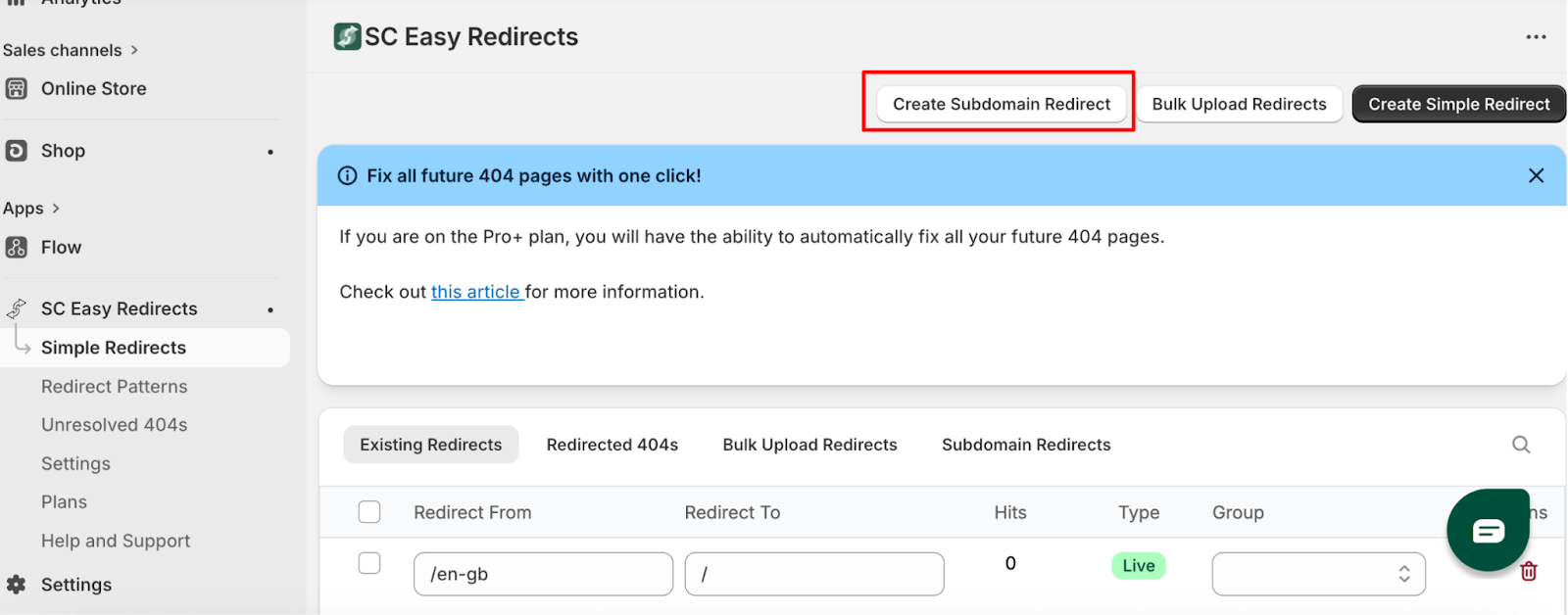Open the Group dropdown for the /en-gb row

click(1317, 574)
